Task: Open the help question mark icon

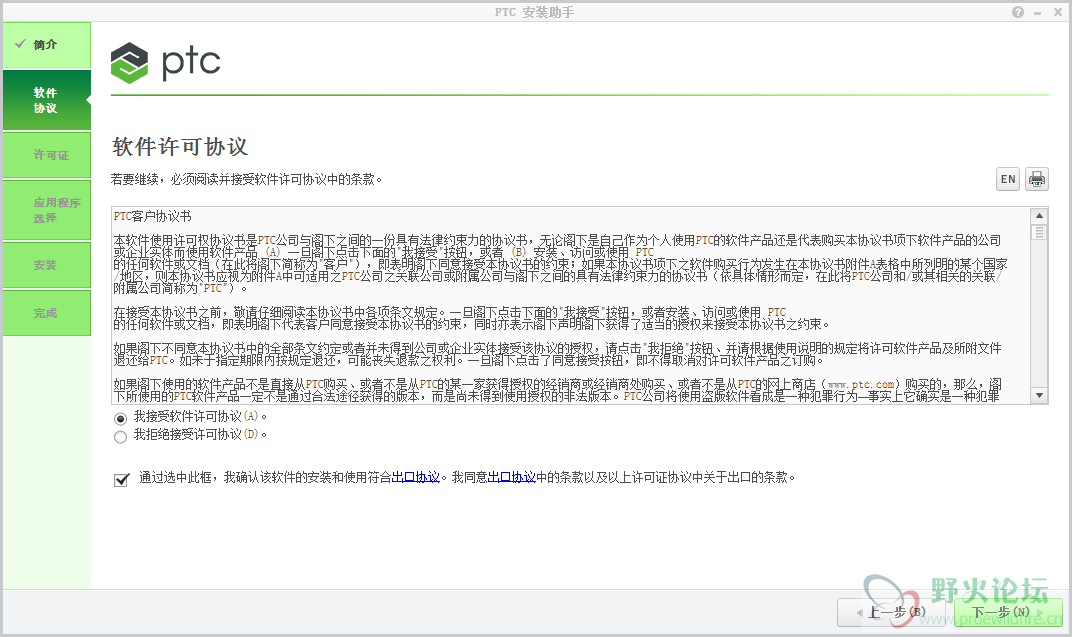Action: (1018, 12)
